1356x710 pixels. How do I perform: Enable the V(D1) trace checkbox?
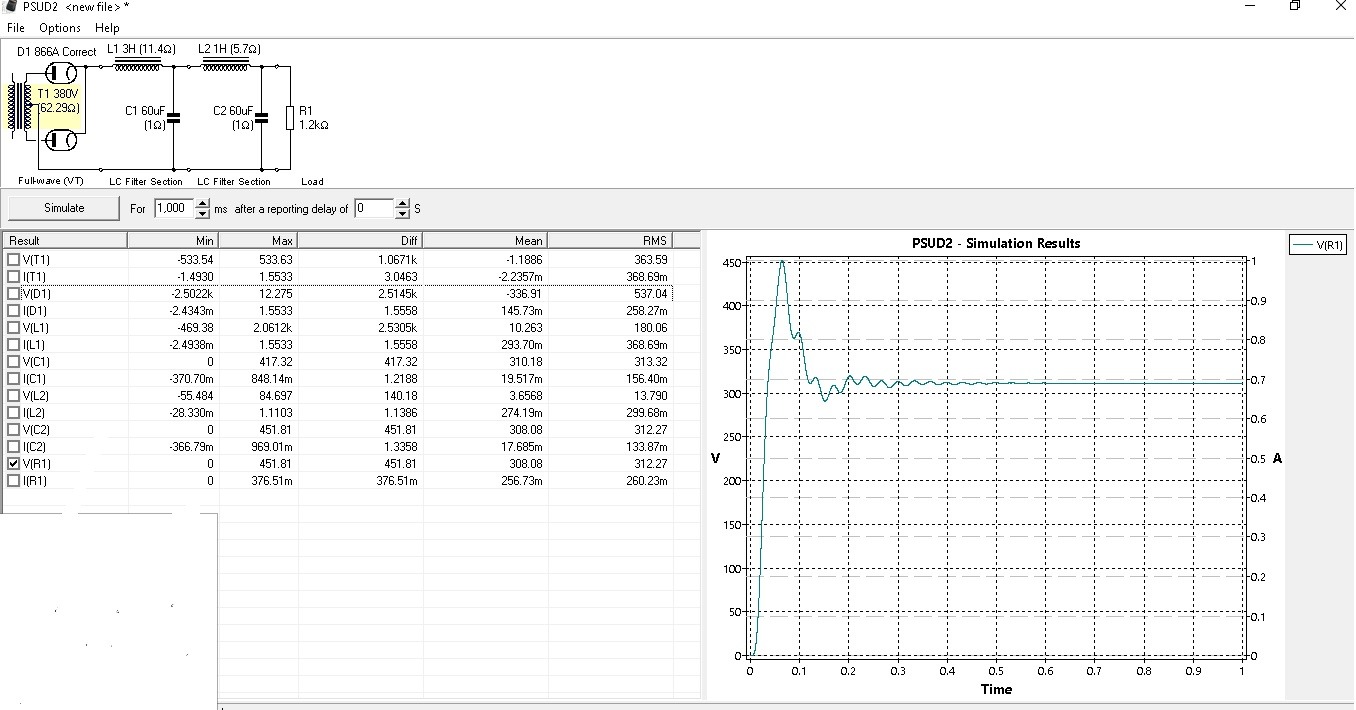(13, 293)
